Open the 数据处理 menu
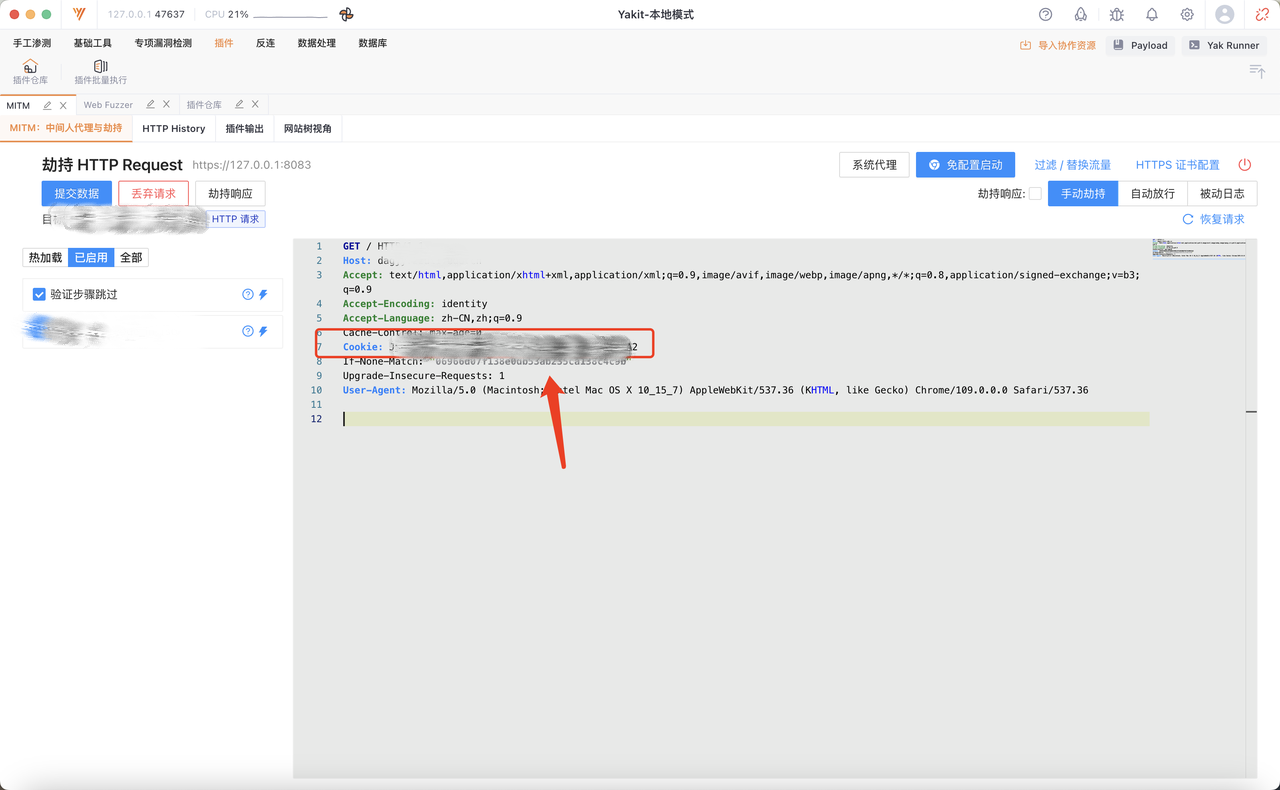Image resolution: width=1280 pixels, height=790 pixels. point(316,44)
